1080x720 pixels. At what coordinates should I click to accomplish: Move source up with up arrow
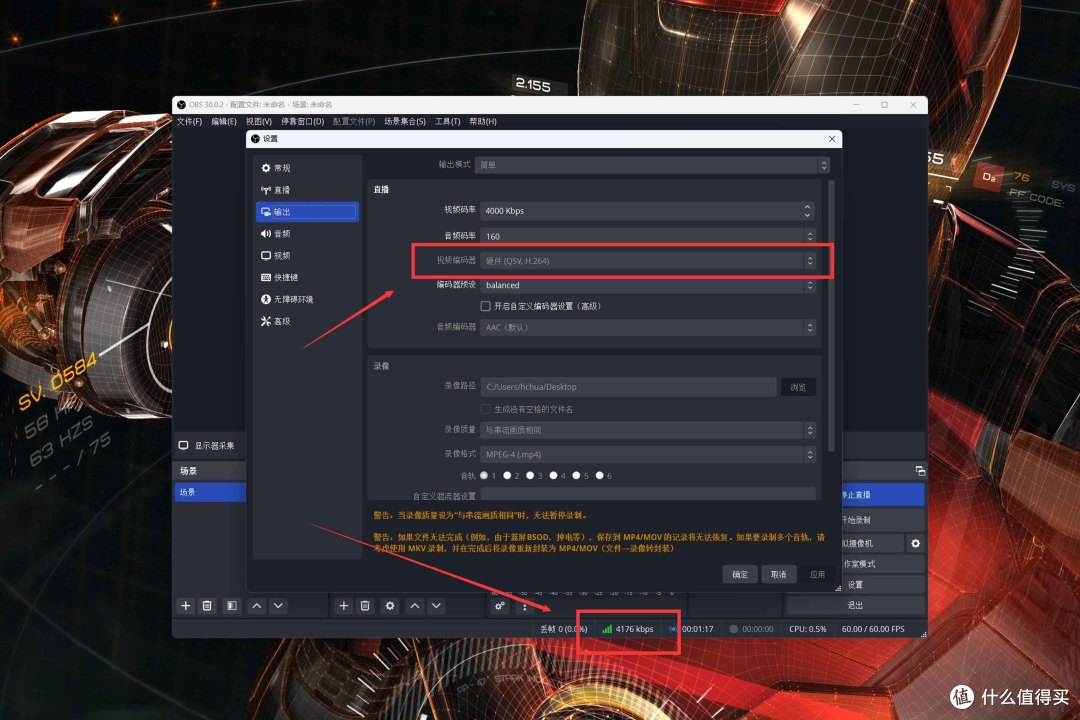pos(415,606)
